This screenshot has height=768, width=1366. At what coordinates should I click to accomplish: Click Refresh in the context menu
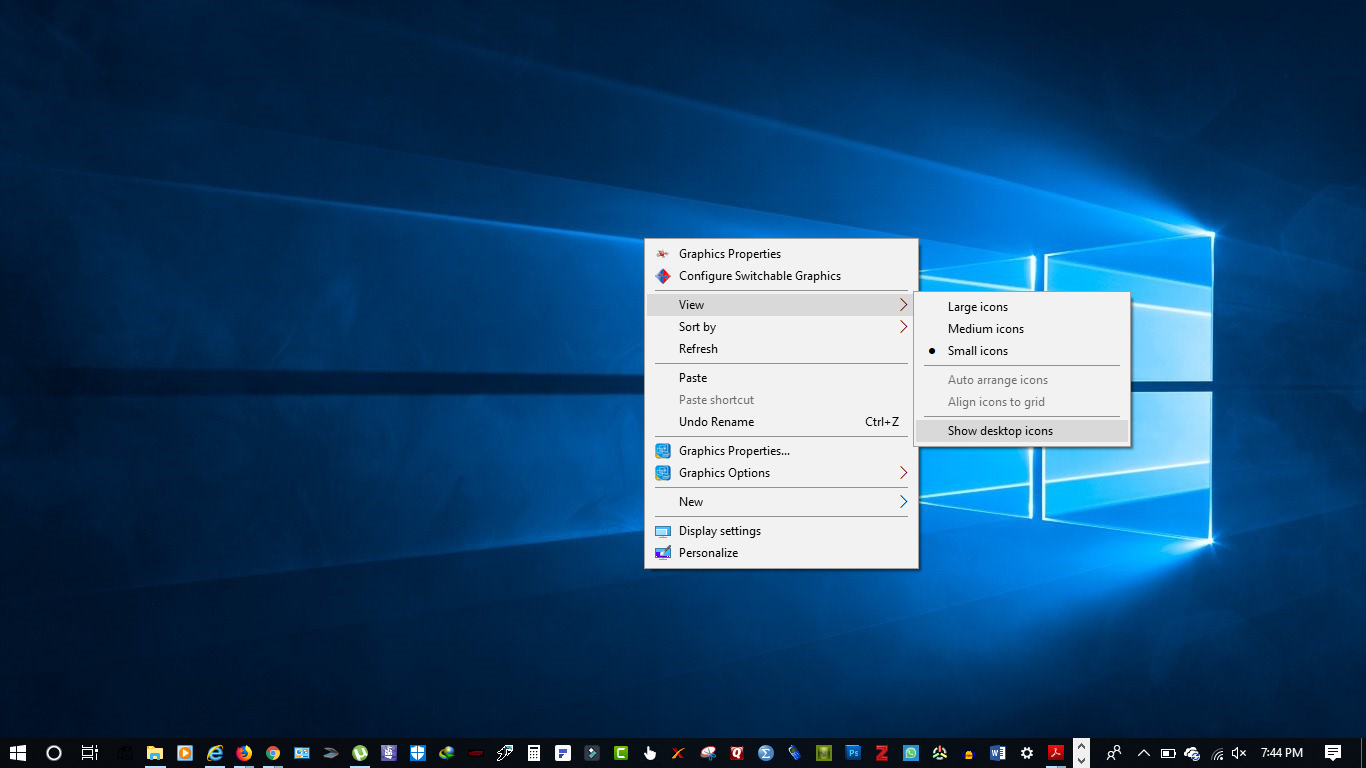coord(697,348)
